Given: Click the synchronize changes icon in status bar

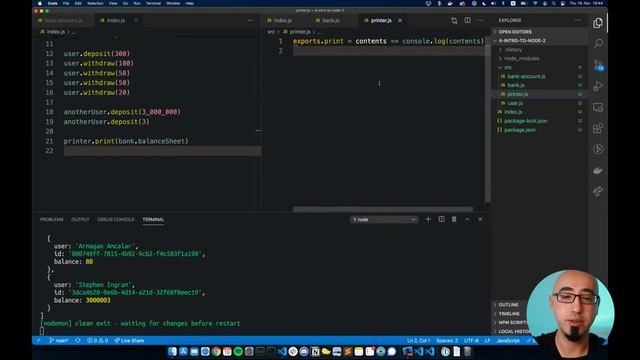Looking at the screenshot, I should pyautogui.click(x=78, y=340).
